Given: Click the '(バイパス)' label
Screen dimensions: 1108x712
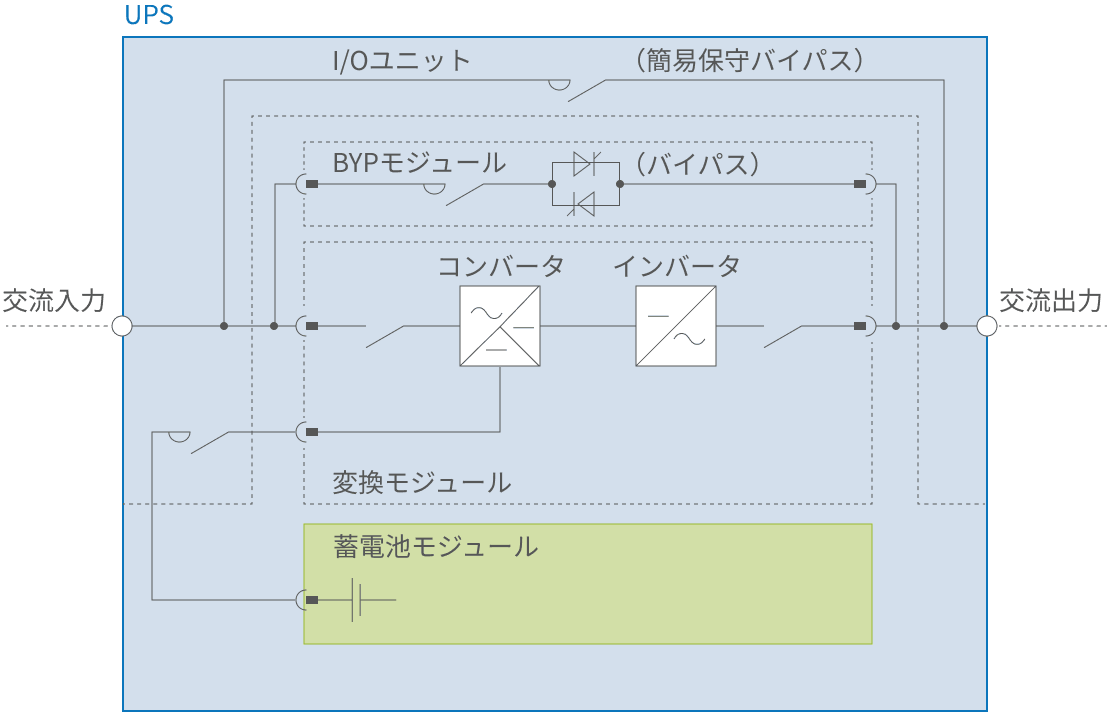Looking at the screenshot, I should 697,164.
